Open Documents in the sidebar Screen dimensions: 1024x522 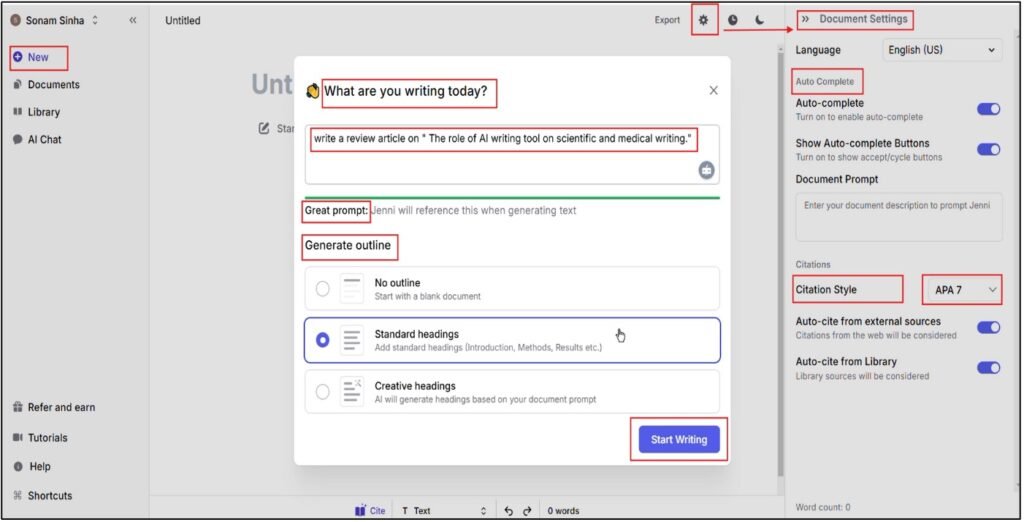46,84
